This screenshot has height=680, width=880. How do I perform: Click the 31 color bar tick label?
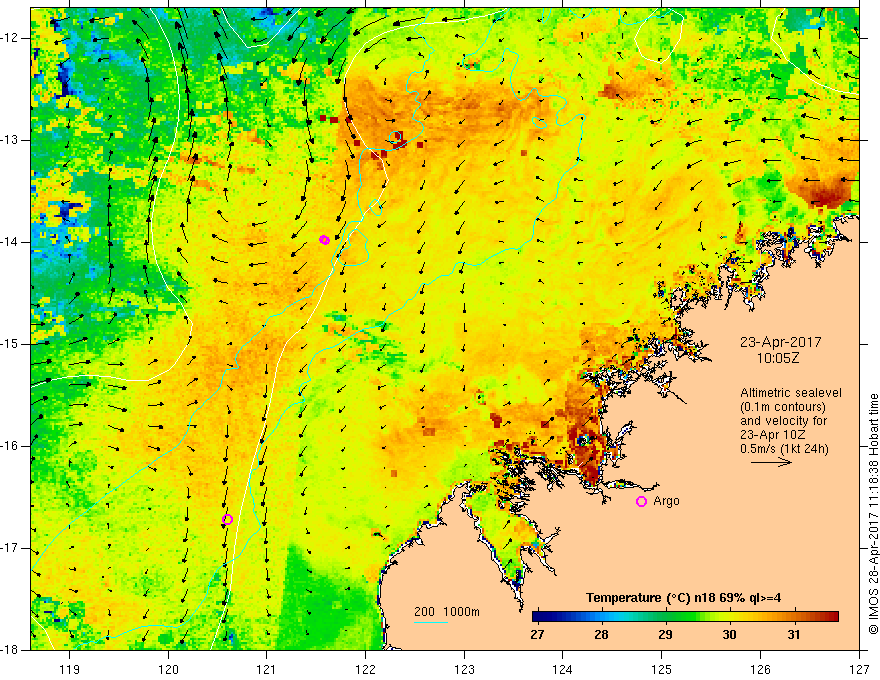coord(793,635)
